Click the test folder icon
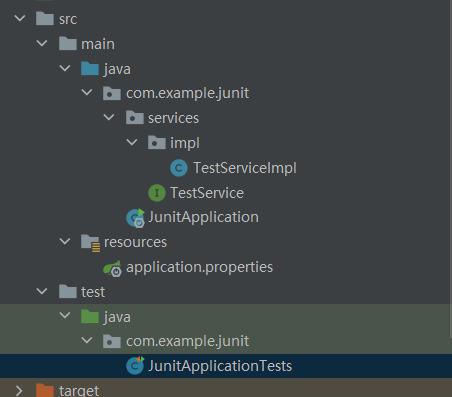This screenshot has height=397, width=452. coord(68,292)
